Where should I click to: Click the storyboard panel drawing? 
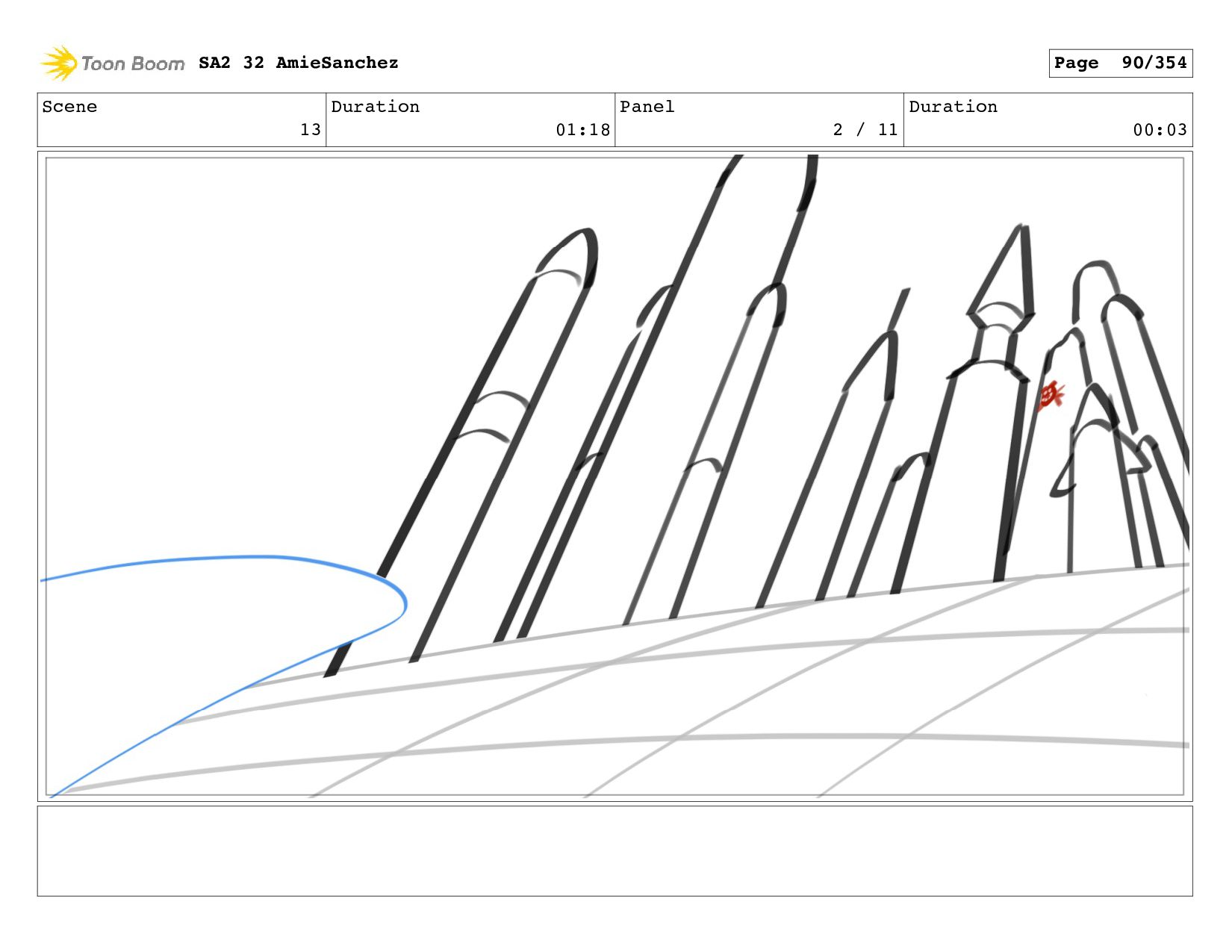pos(615,476)
